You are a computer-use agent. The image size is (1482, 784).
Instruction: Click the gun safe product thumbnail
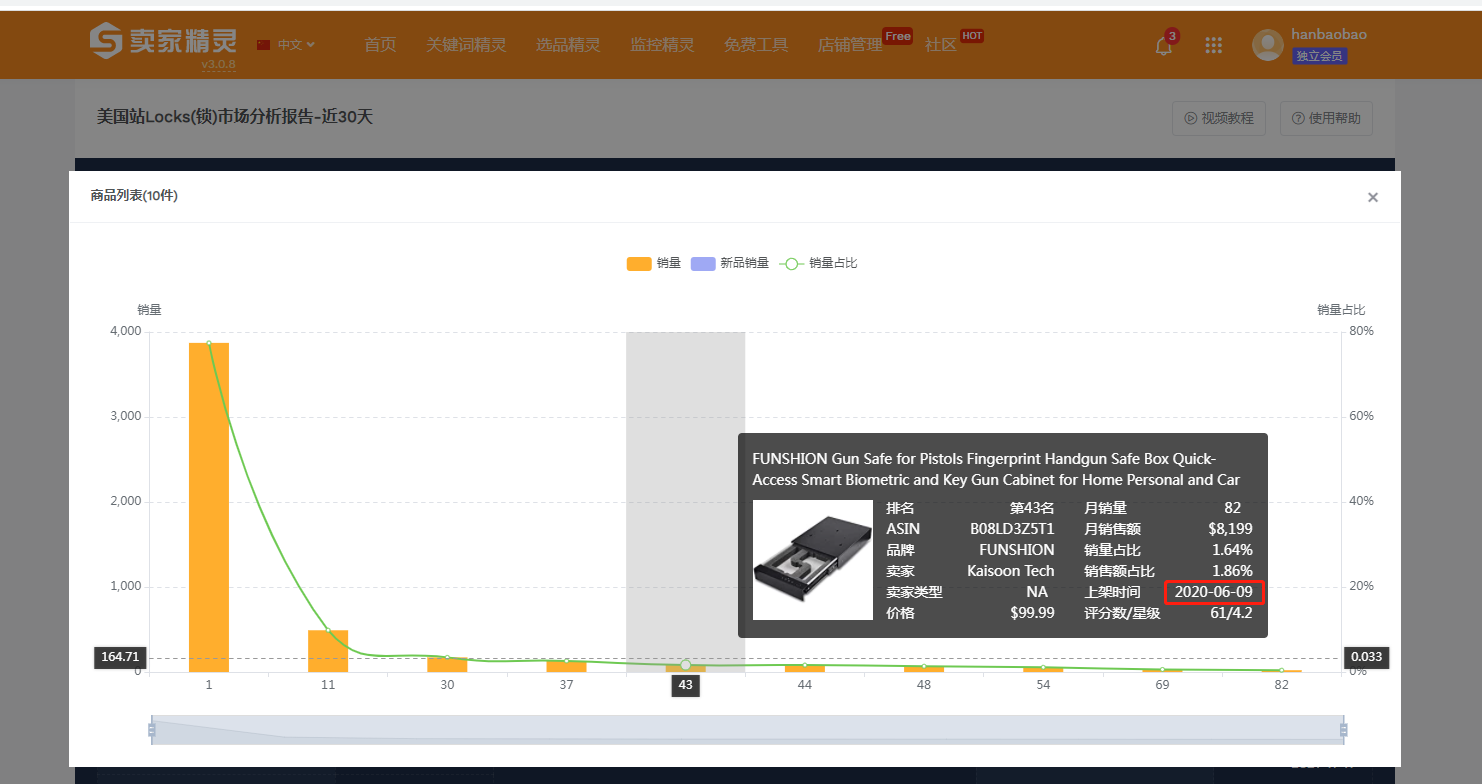pyautogui.click(x=812, y=560)
